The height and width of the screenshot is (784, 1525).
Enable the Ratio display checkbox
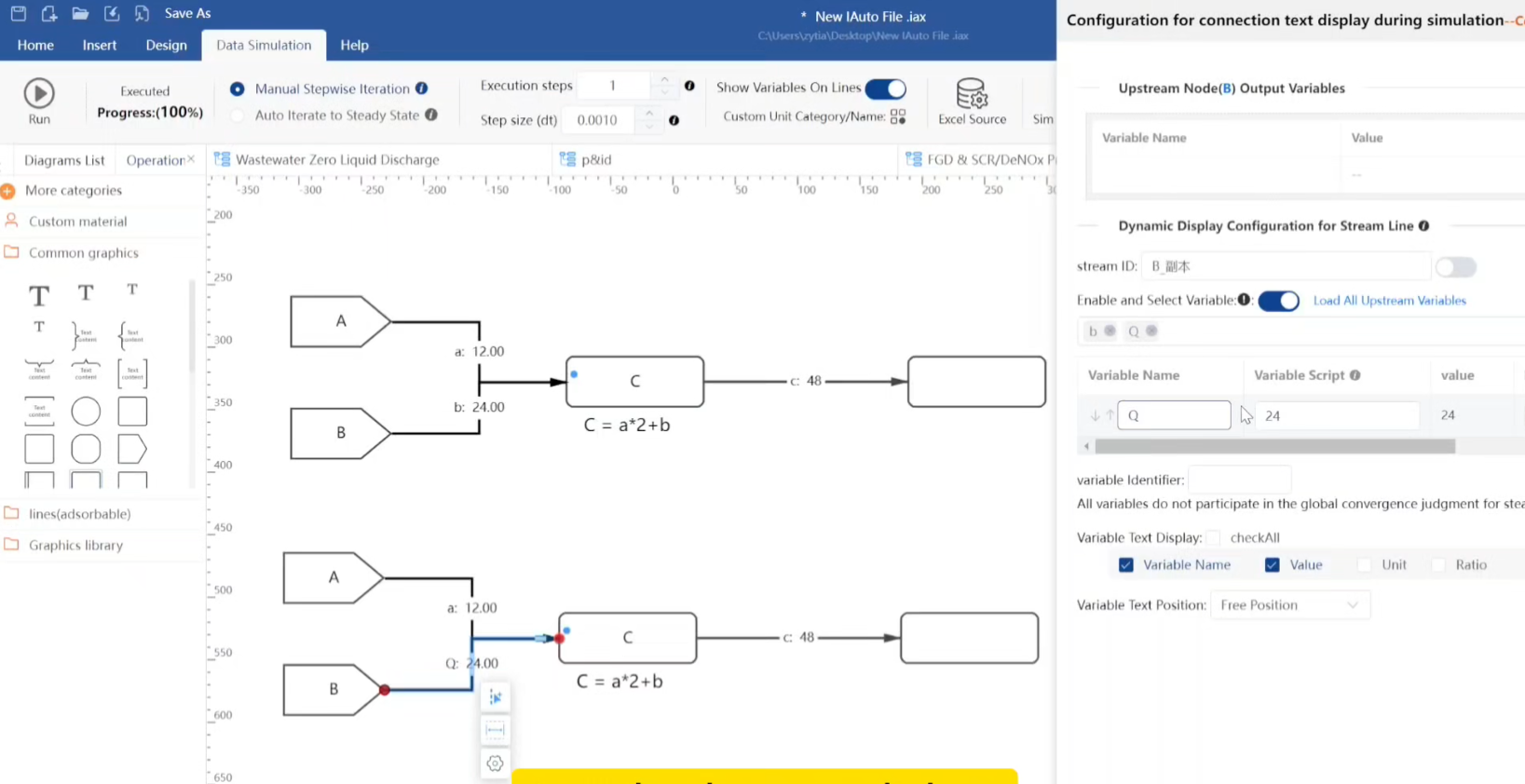pos(1438,565)
